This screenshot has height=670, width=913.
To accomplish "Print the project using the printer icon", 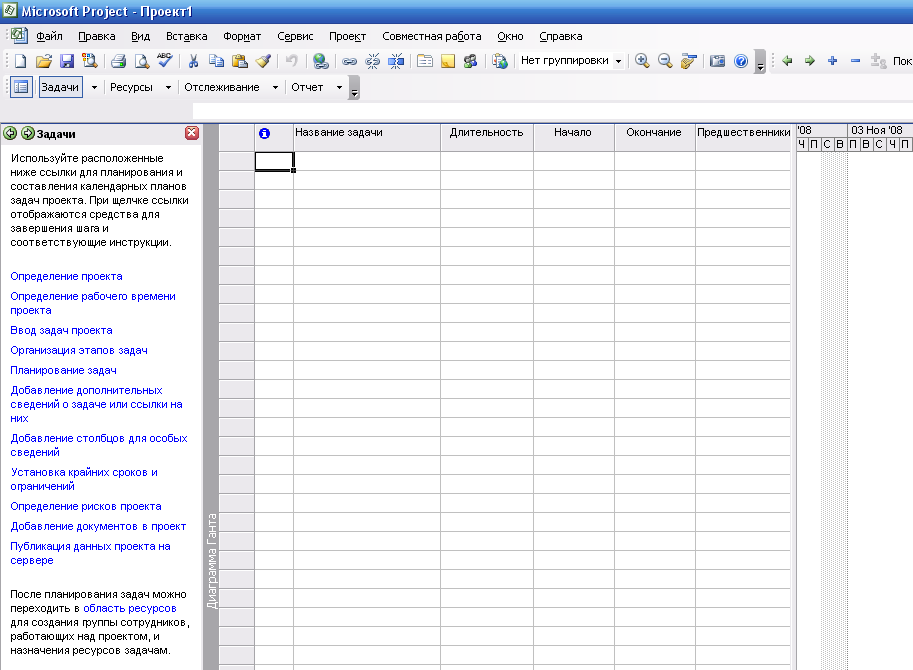I will pos(119,61).
